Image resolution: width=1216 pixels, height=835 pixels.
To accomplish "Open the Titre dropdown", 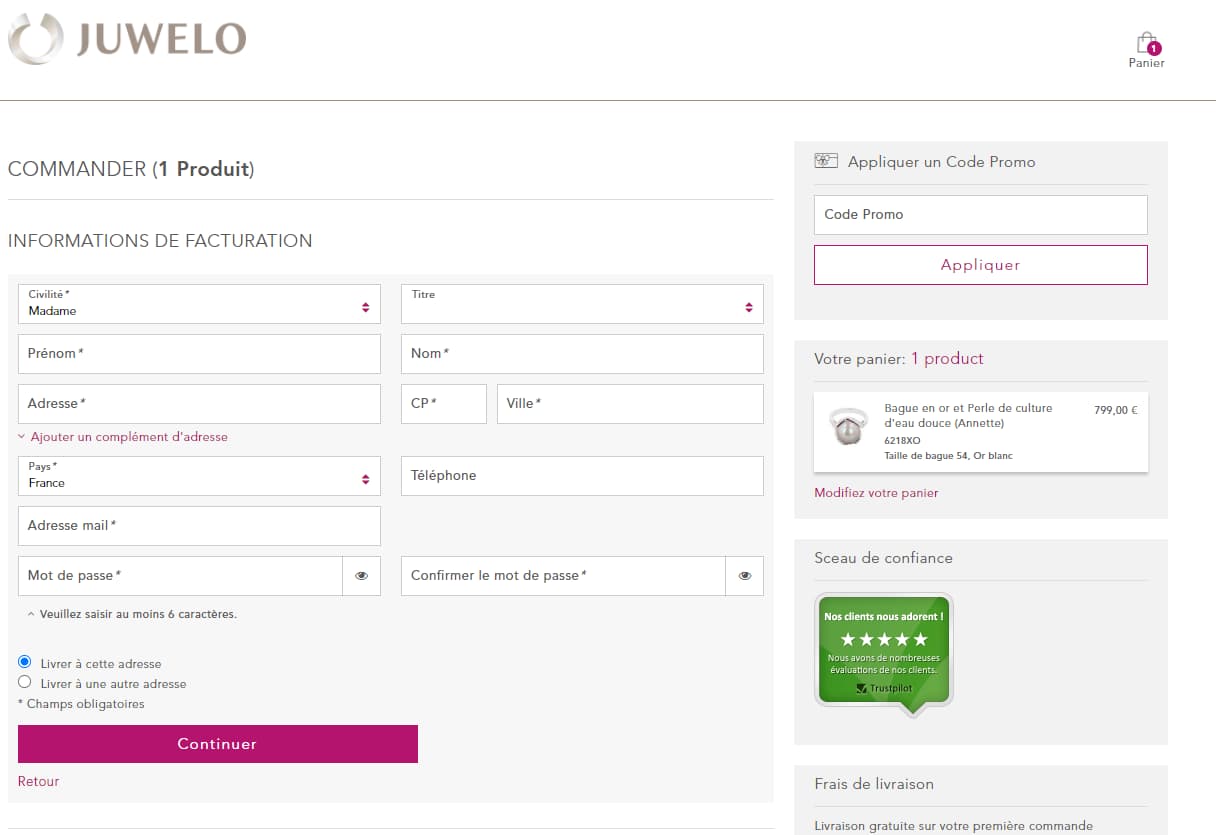I will [x=582, y=304].
